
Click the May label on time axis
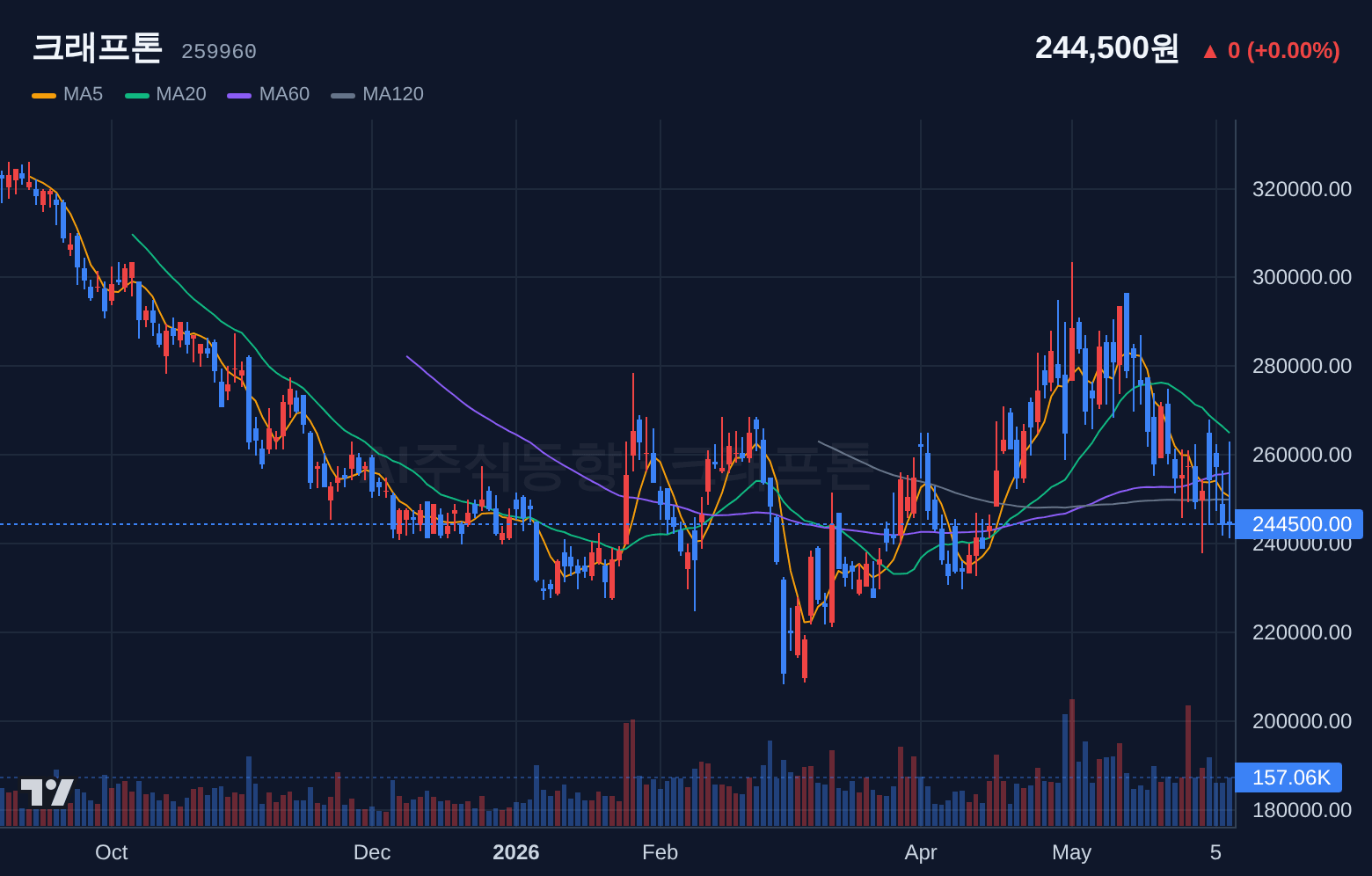pyautogui.click(x=1072, y=852)
